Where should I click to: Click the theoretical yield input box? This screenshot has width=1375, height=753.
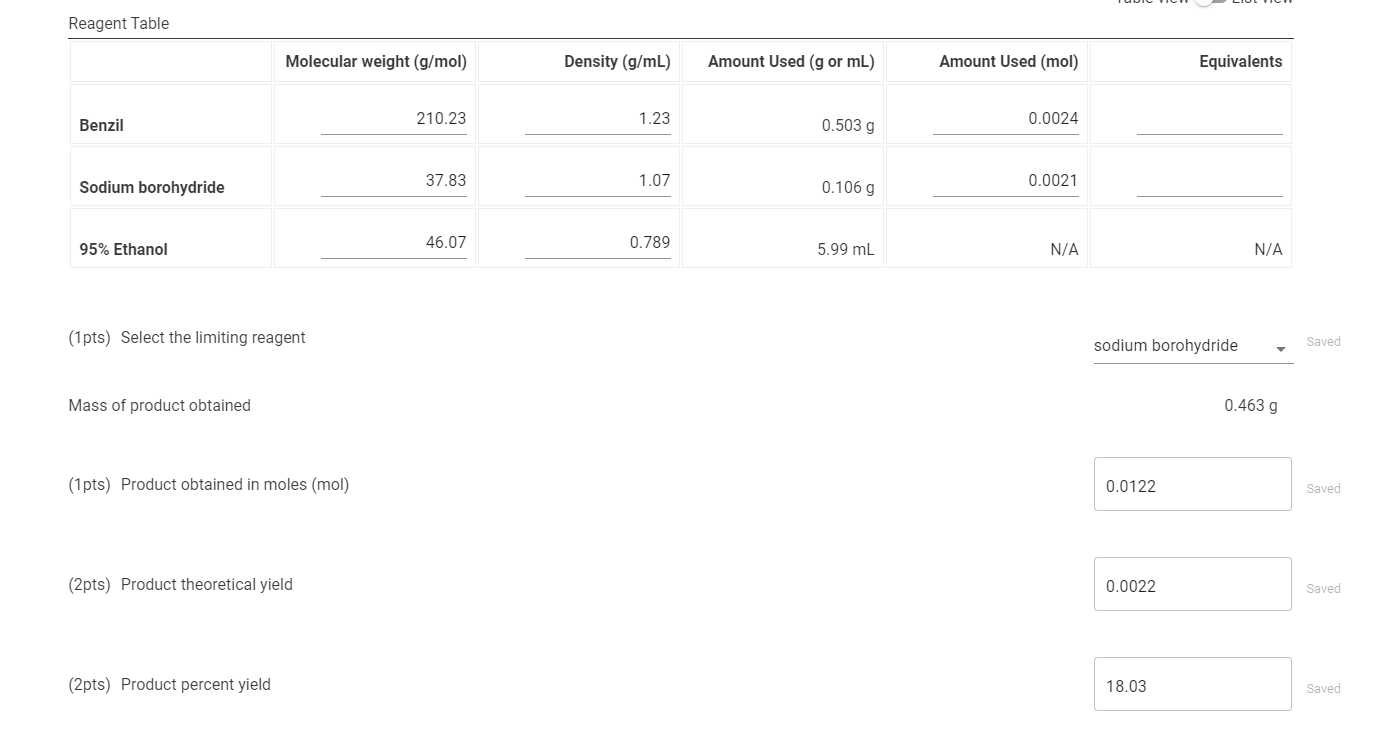tap(1192, 584)
